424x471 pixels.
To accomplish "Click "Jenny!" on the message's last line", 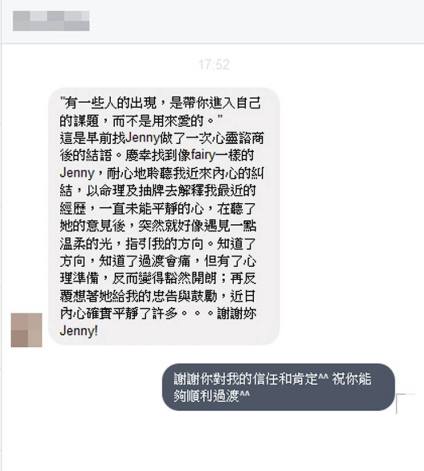I will (x=79, y=331).
